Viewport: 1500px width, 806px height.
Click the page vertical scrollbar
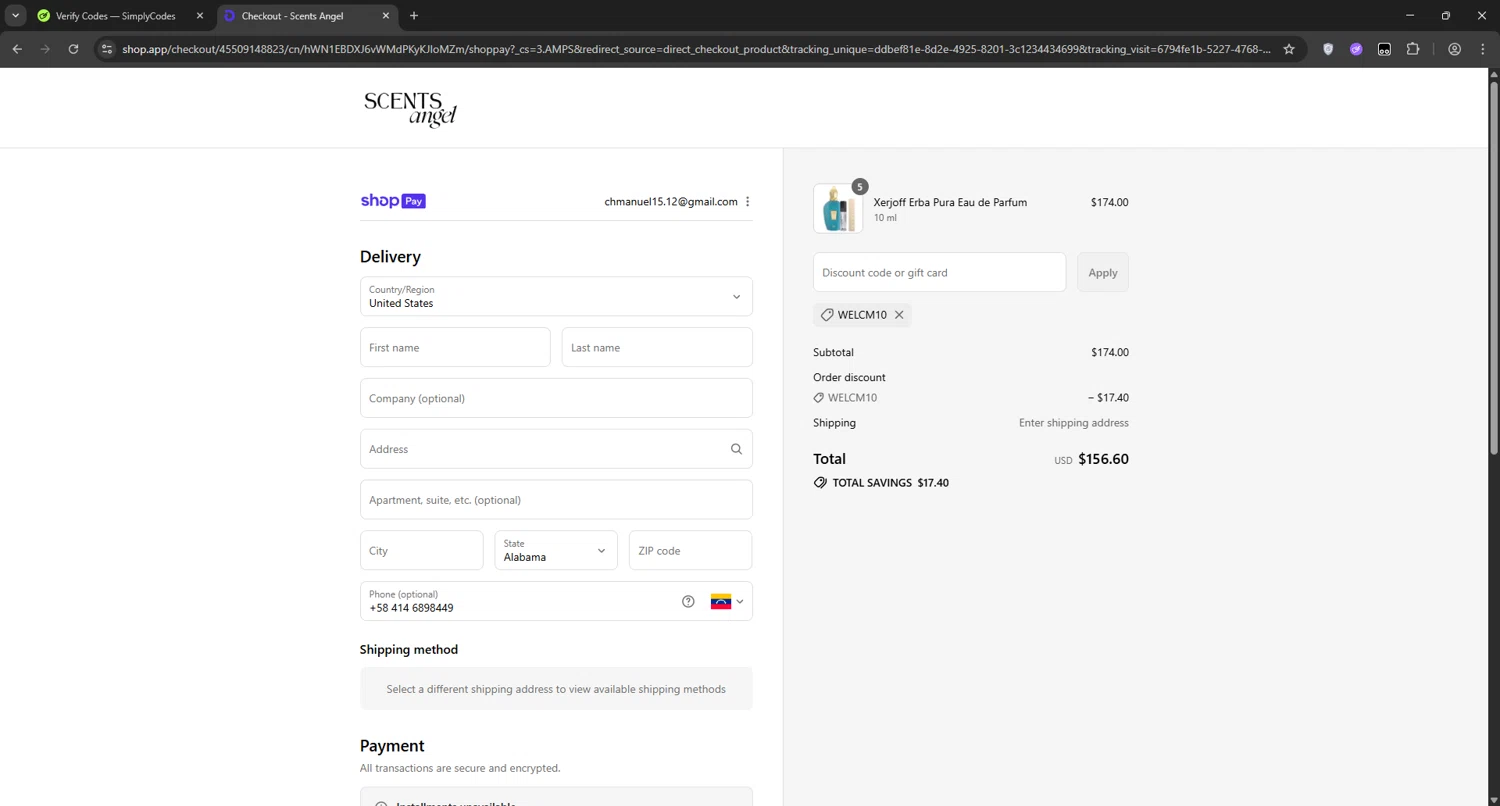(x=1493, y=270)
